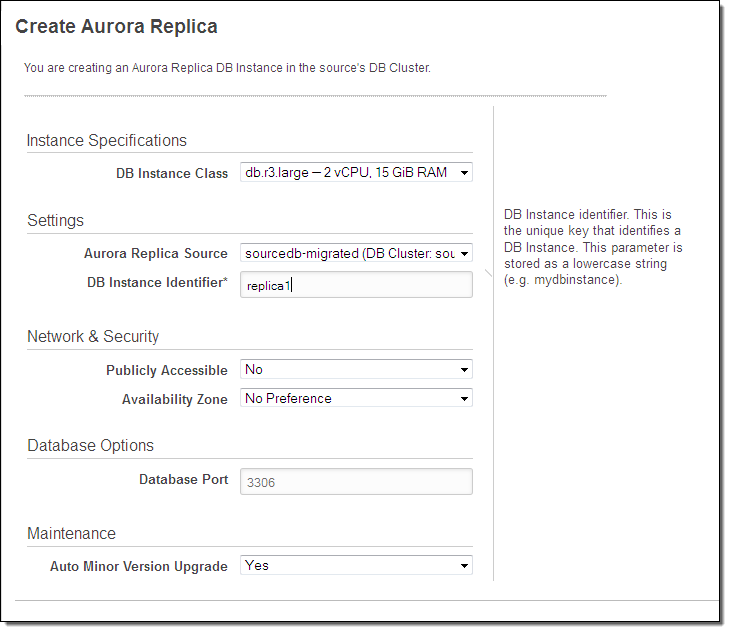Click the Auto Minor Version Upgrade label
Viewport: 730px width, 632px height.
tap(138, 567)
